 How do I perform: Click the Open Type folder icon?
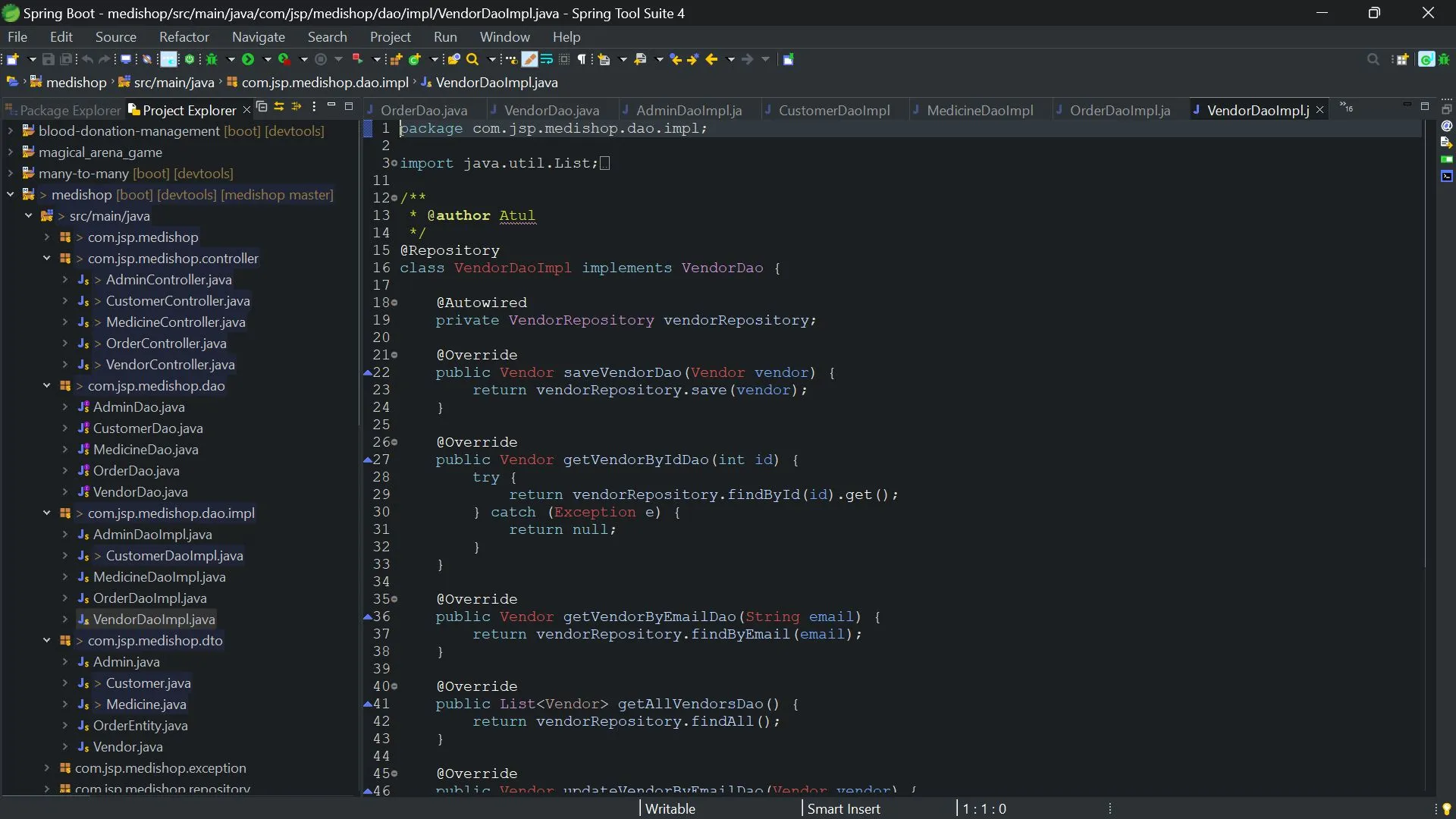[x=453, y=59]
